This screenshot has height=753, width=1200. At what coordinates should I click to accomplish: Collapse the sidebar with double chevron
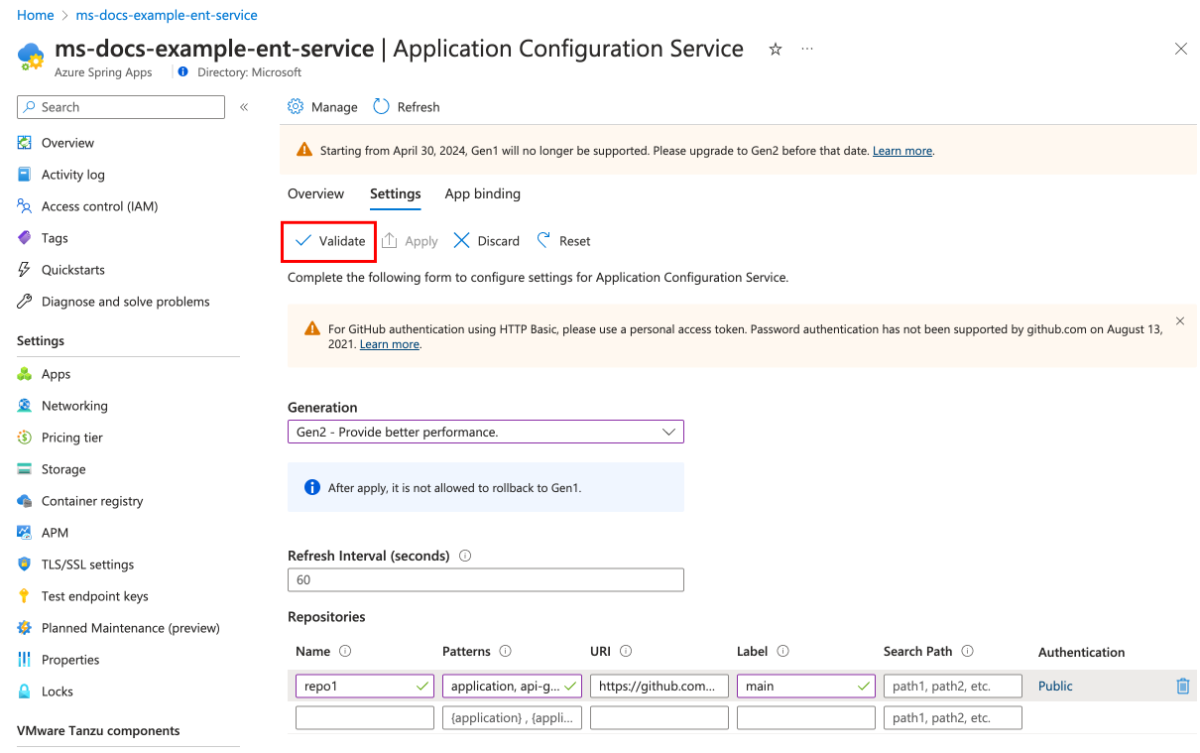244,107
